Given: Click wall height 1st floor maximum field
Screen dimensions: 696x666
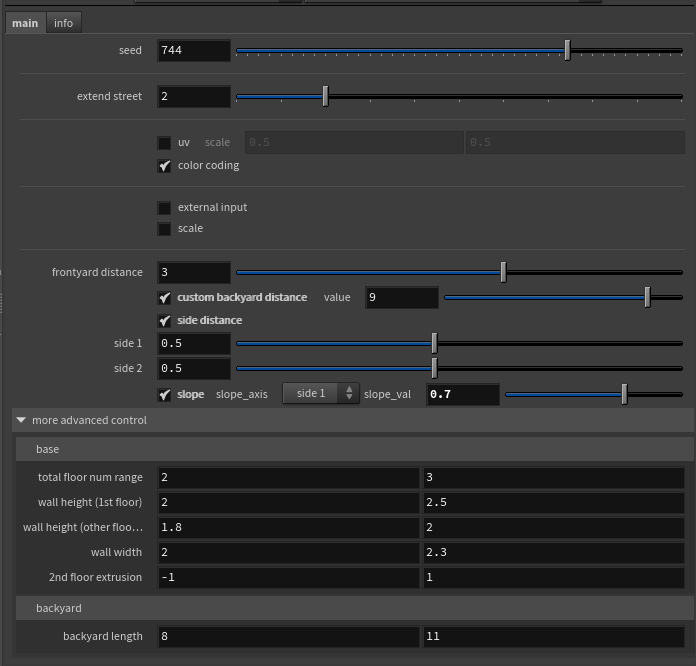Looking at the screenshot, I should (x=554, y=503).
